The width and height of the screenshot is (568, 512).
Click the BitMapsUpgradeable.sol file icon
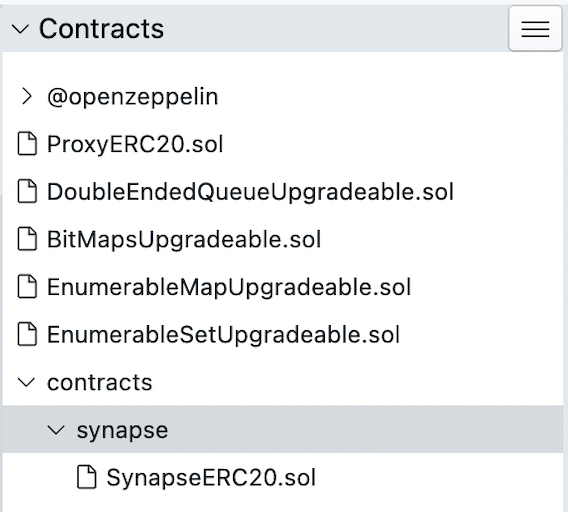[27, 239]
